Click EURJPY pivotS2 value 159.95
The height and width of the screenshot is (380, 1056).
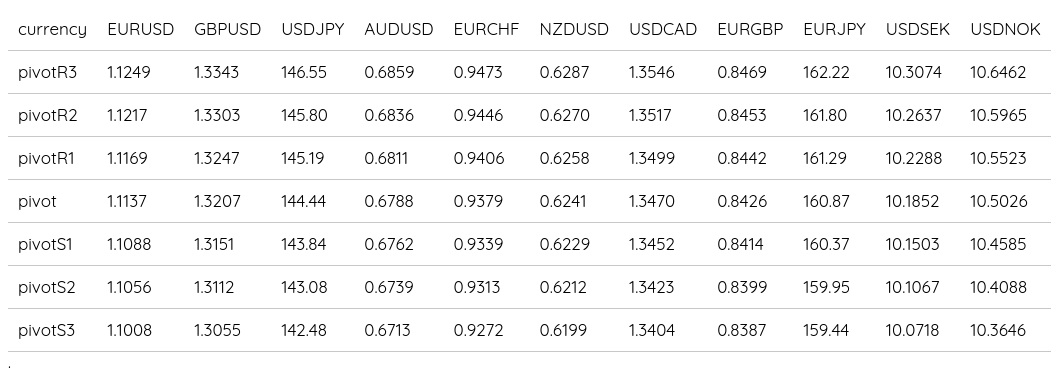point(826,288)
